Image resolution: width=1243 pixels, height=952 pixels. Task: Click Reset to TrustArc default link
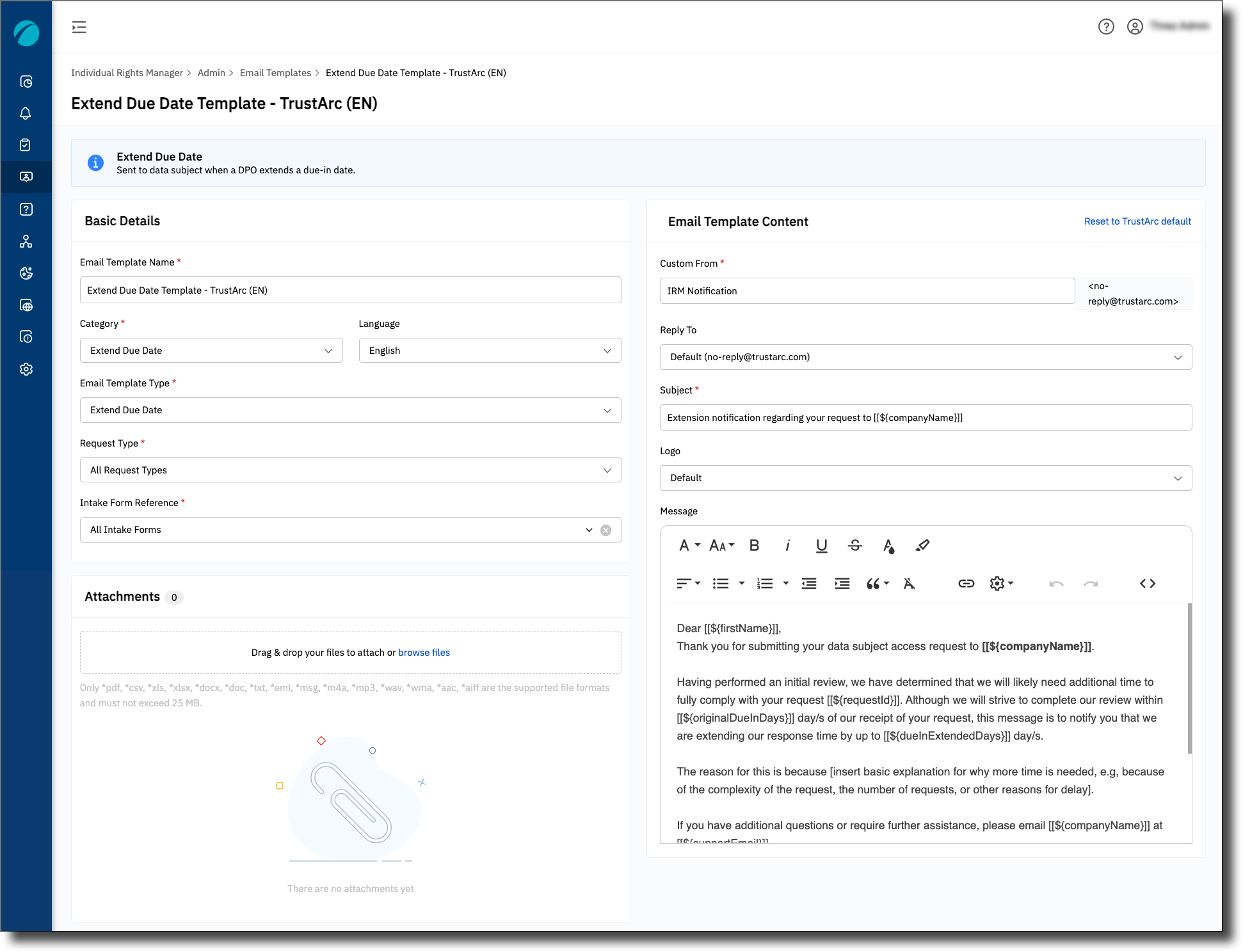(x=1137, y=221)
